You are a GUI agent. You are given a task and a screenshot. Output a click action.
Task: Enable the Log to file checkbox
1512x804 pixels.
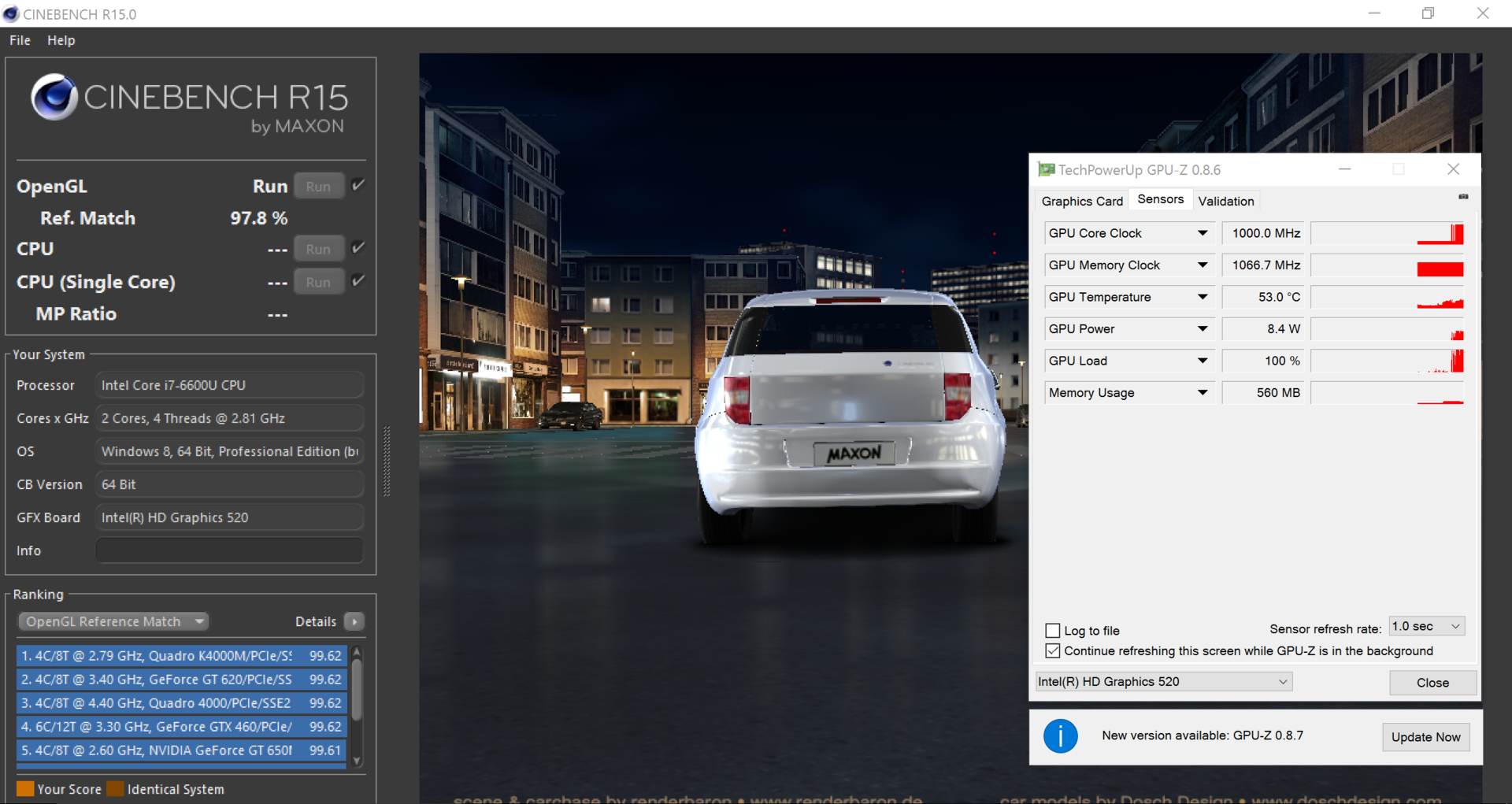tap(1052, 630)
